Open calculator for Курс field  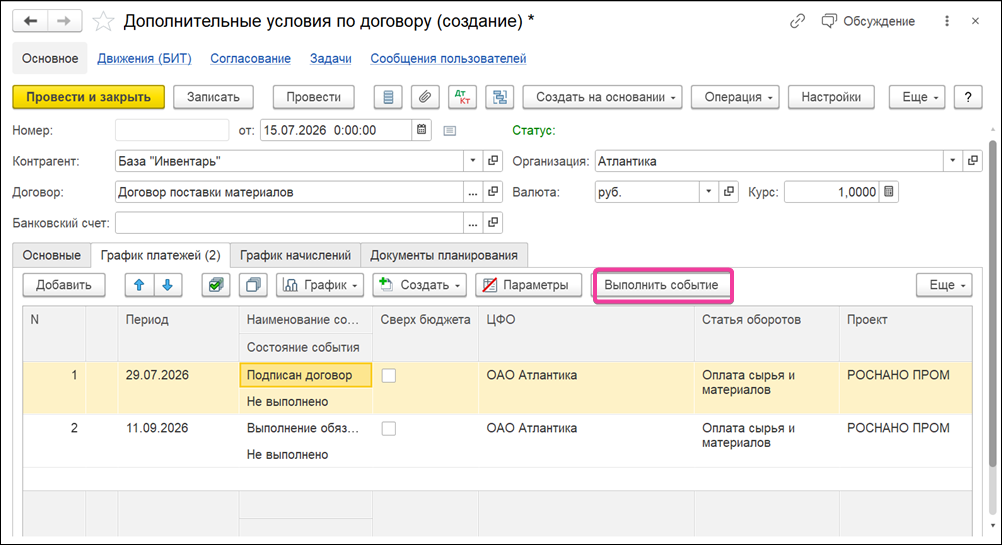pyautogui.click(x=889, y=192)
